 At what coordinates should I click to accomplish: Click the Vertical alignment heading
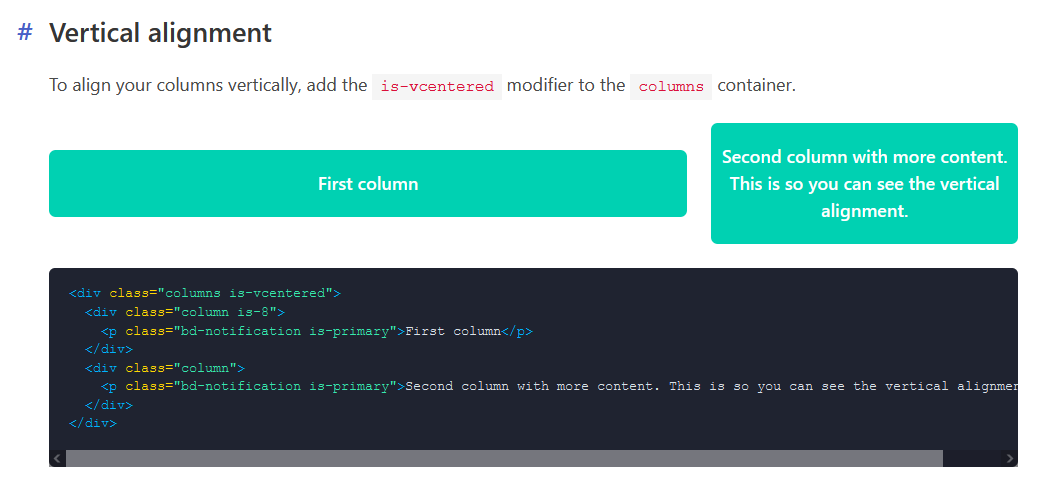(x=160, y=33)
